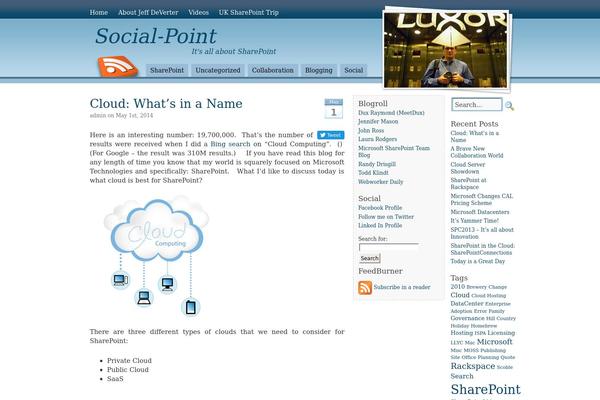Click the May 1 calendar date icon
Image resolution: width=600 pixels, height=400 pixels.
point(334,108)
